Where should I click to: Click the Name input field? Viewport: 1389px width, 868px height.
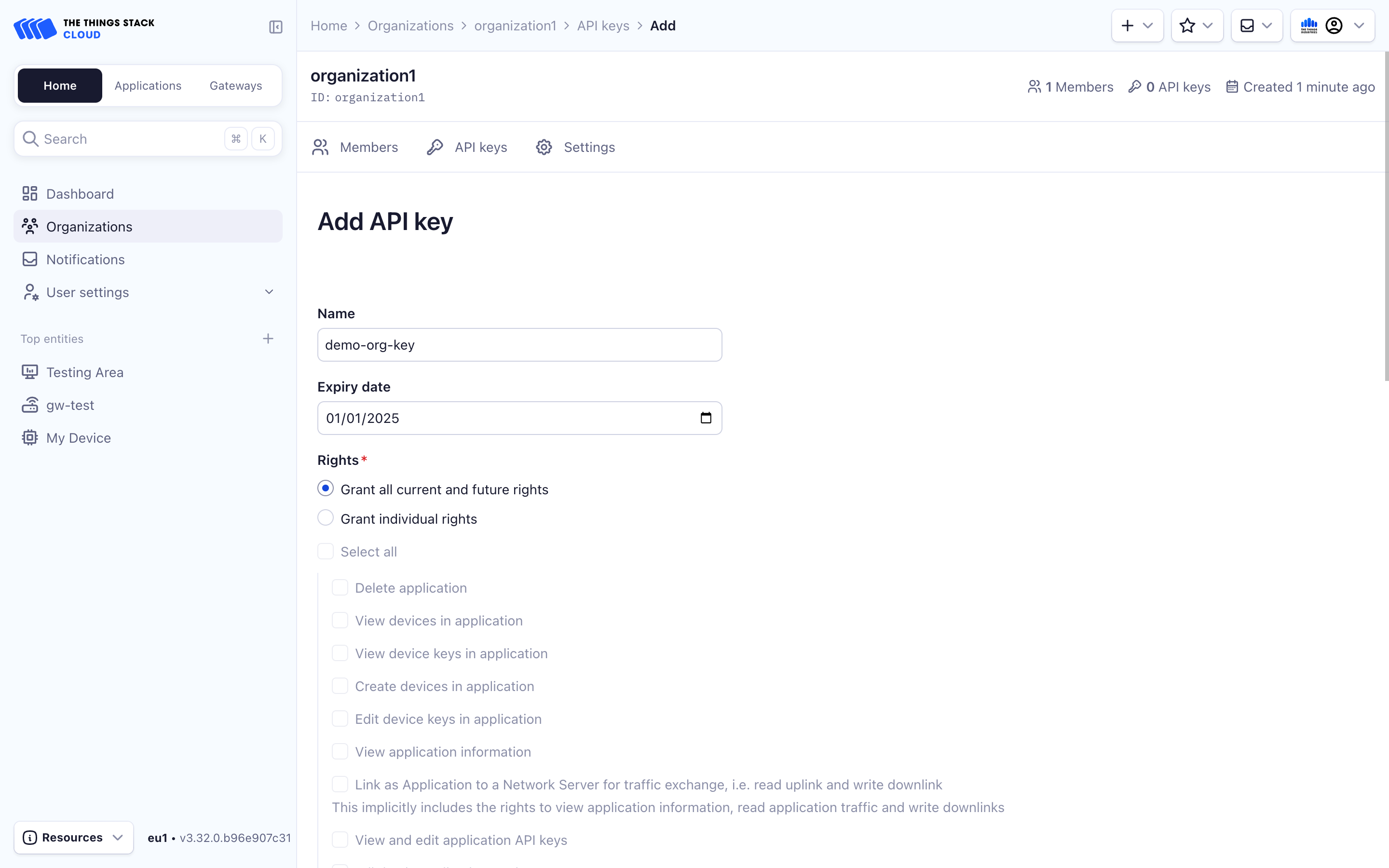click(x=519, y=345)
